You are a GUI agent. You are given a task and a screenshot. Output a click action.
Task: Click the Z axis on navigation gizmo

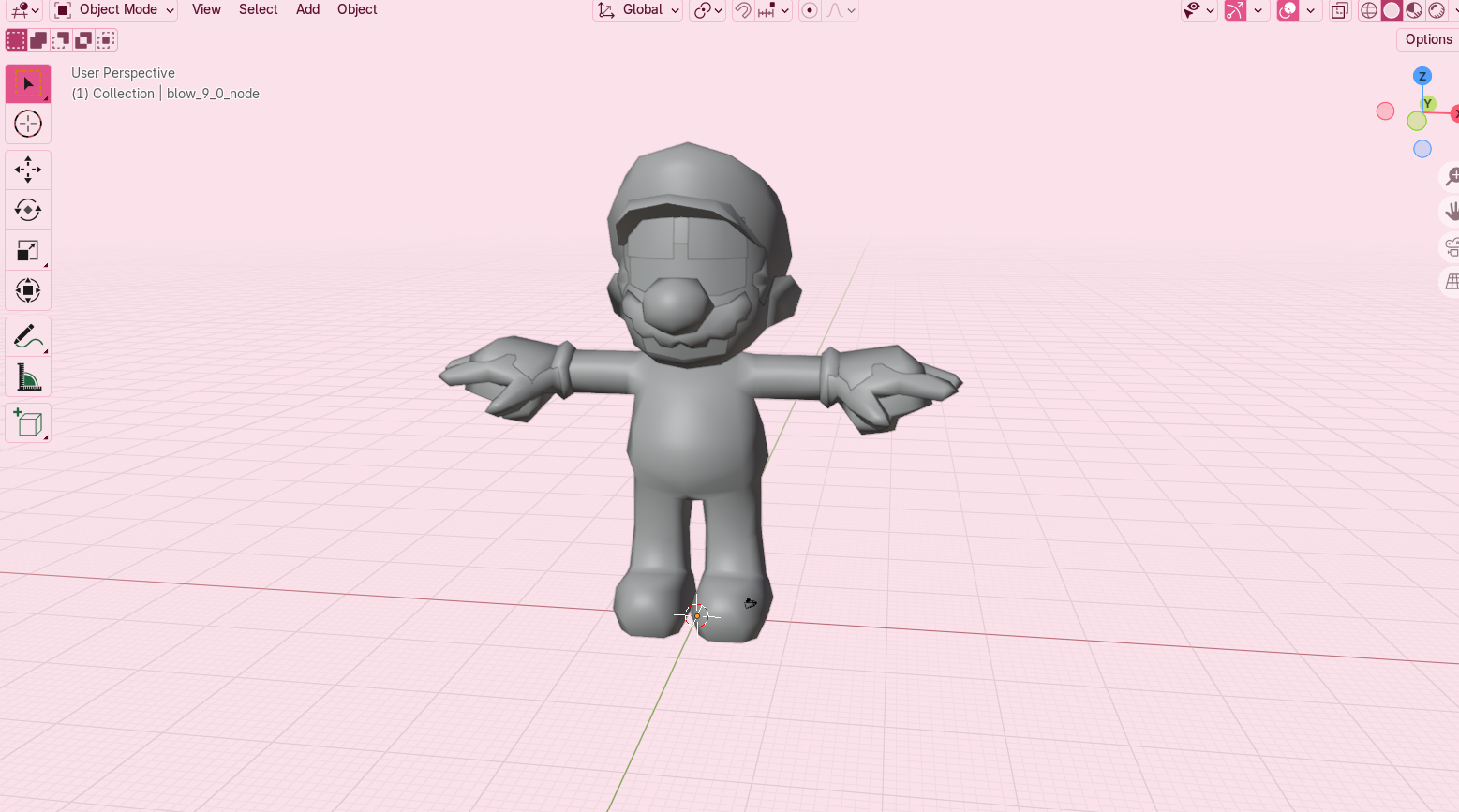[x=1422, y=76]
